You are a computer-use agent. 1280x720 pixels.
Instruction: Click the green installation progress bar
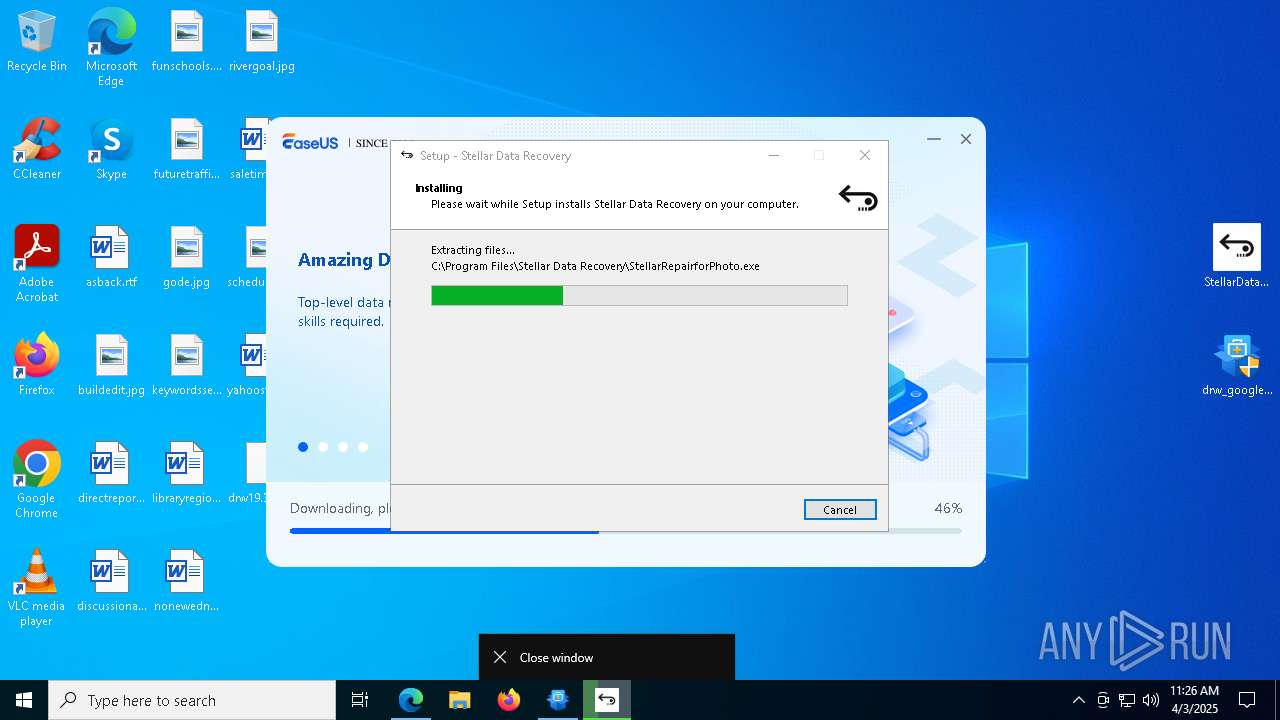pyautogui.click(x=639, y=295)
